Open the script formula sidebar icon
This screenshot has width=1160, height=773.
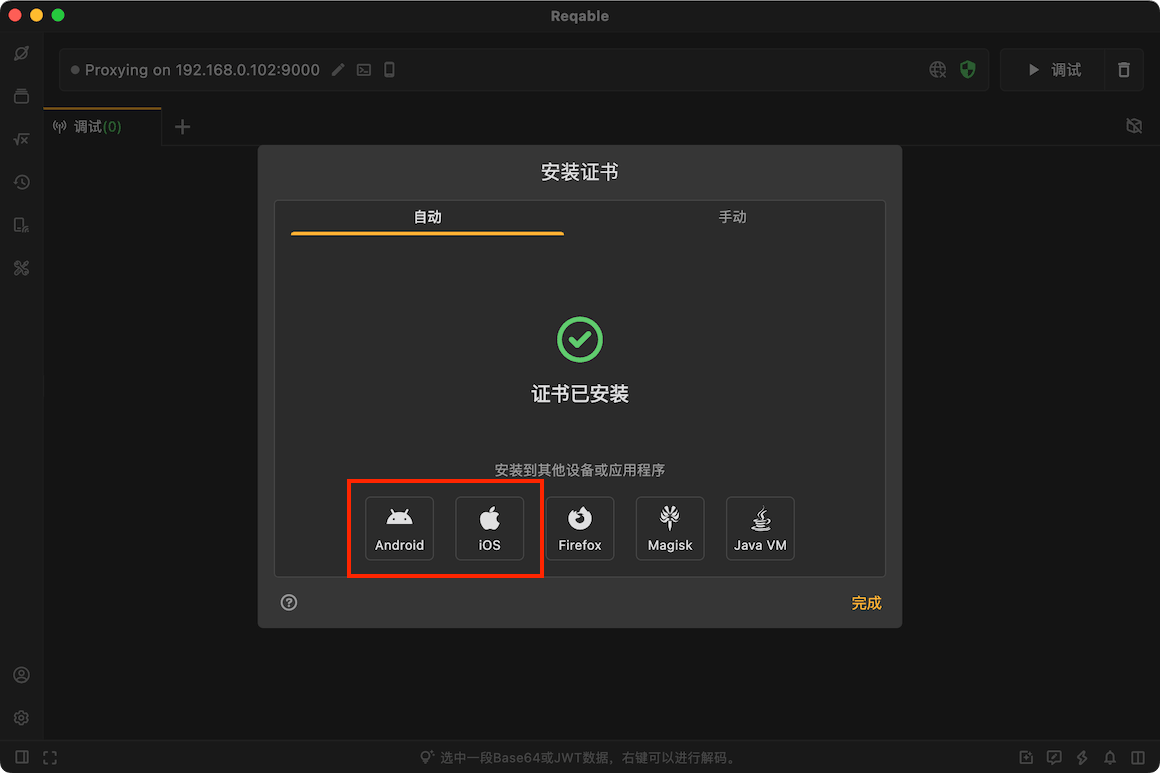[21, 139]
